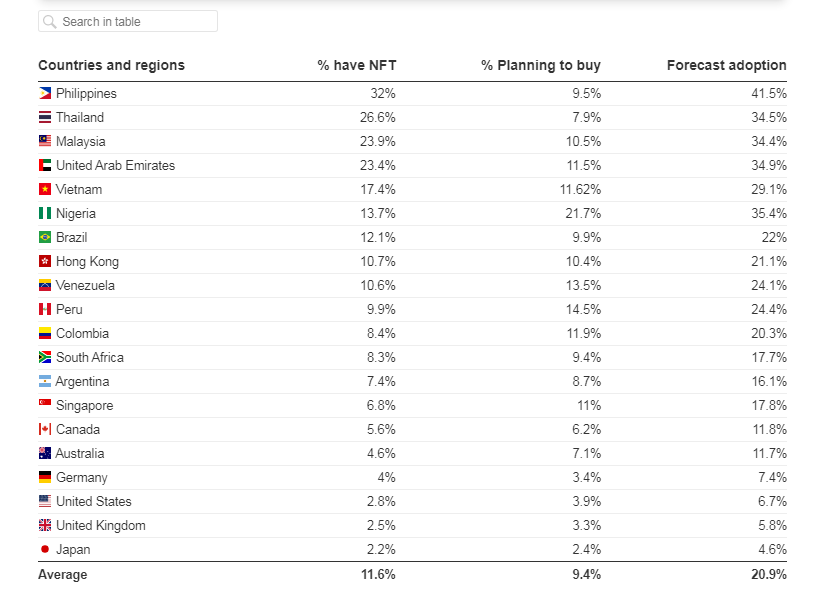The height and width of the screenshot is (593, 817).
Task: Select the United Arab Emirates row label
Action: coord(115,165)
